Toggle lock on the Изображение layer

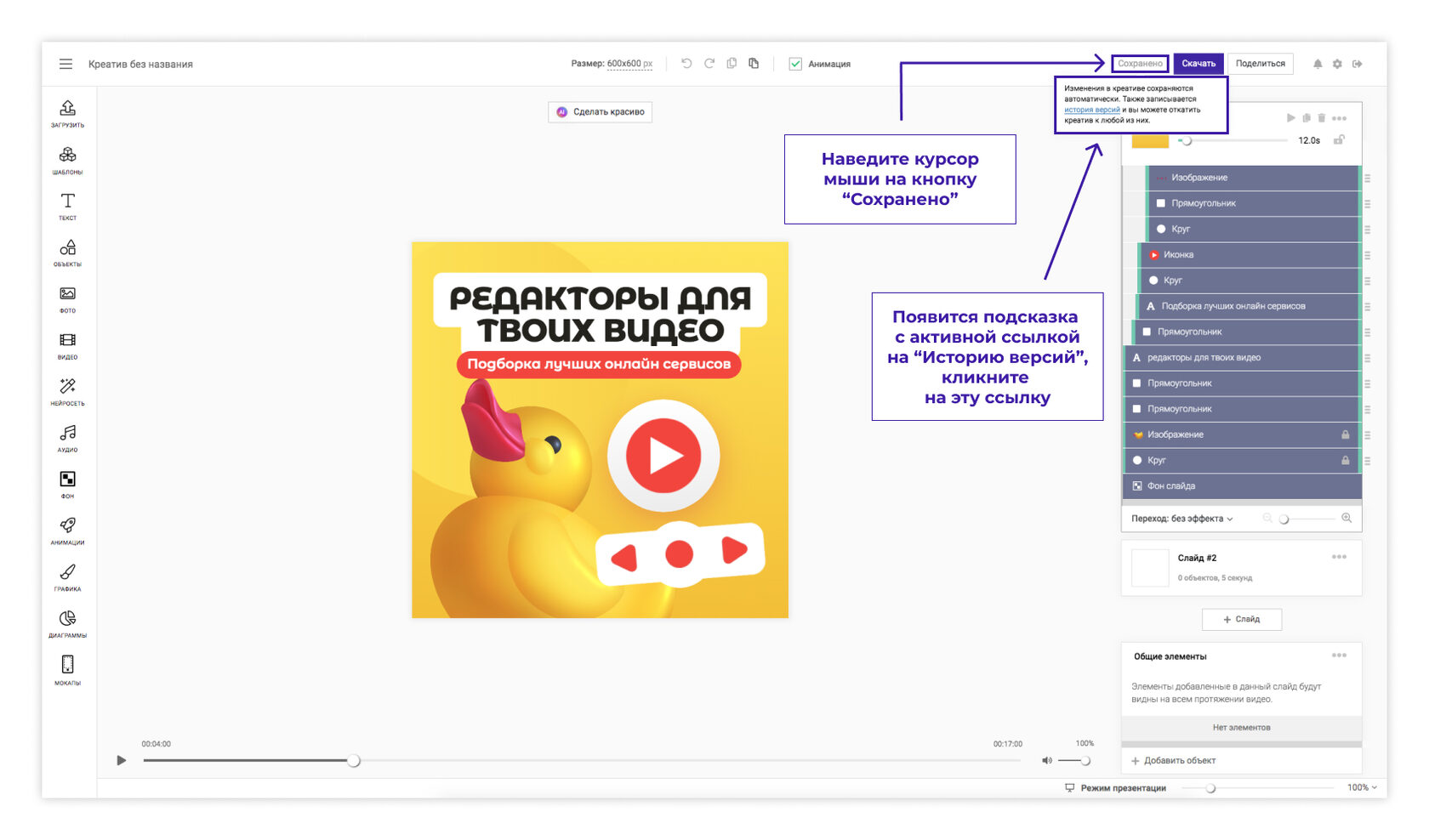pyautogui.click(x=1345, y=434)
